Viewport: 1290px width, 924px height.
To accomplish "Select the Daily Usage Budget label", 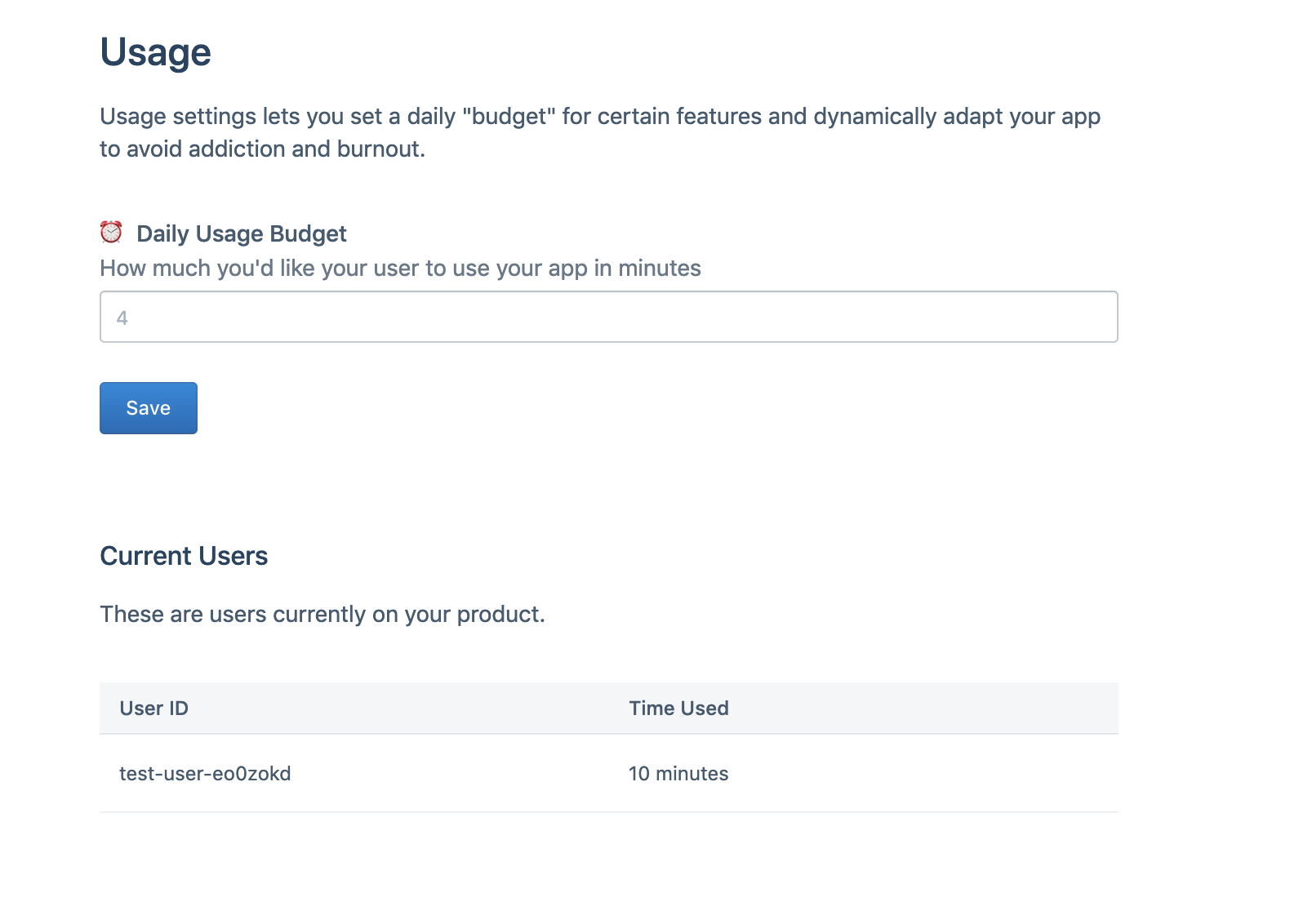I will (241, 234).
